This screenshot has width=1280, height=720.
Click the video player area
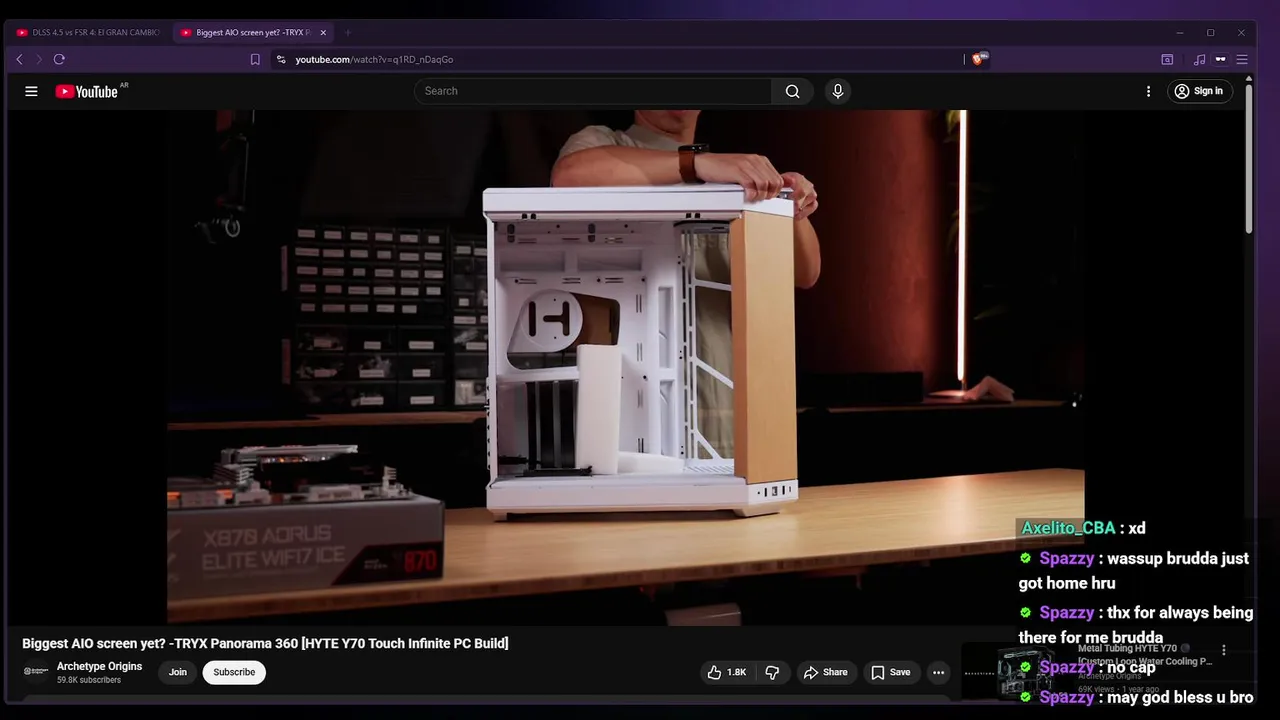point(626,367)
